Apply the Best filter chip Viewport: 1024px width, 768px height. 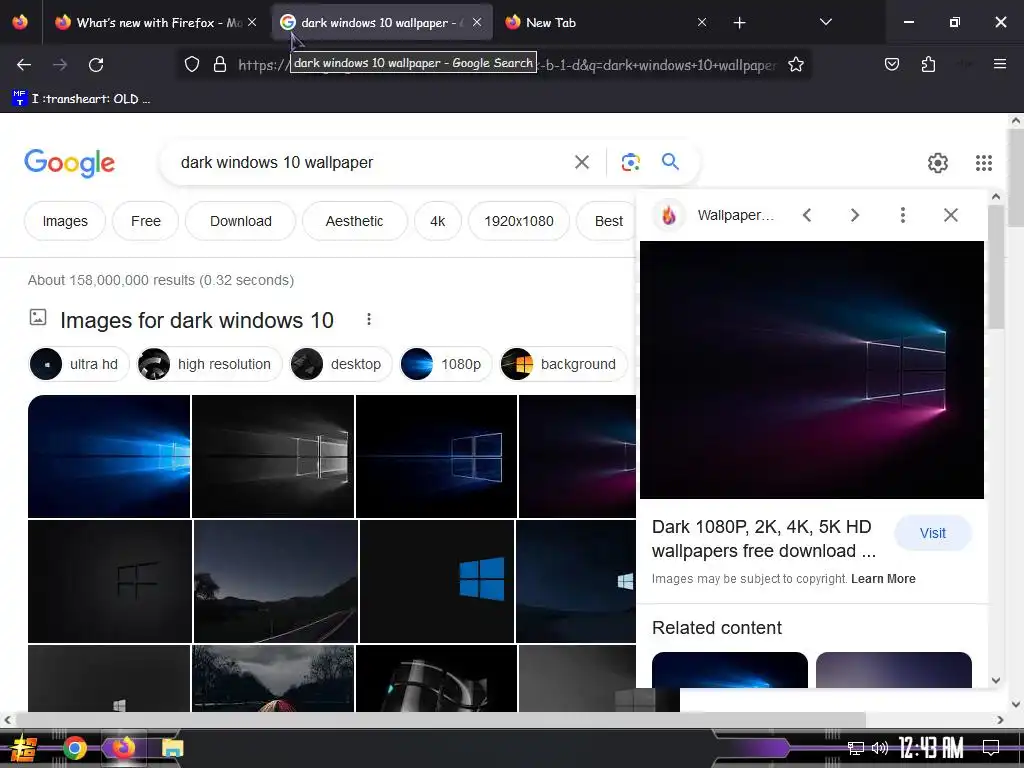[607, 221]
